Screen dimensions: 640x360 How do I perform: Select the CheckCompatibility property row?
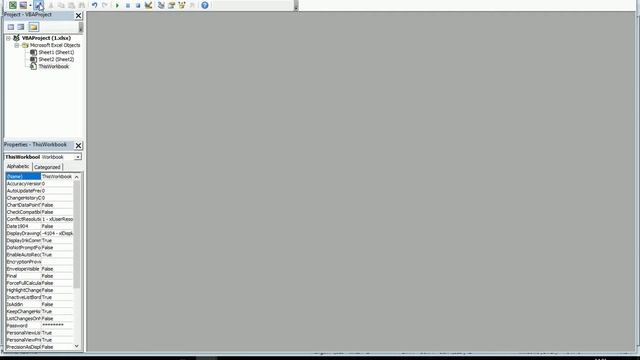tap(40, 212)
